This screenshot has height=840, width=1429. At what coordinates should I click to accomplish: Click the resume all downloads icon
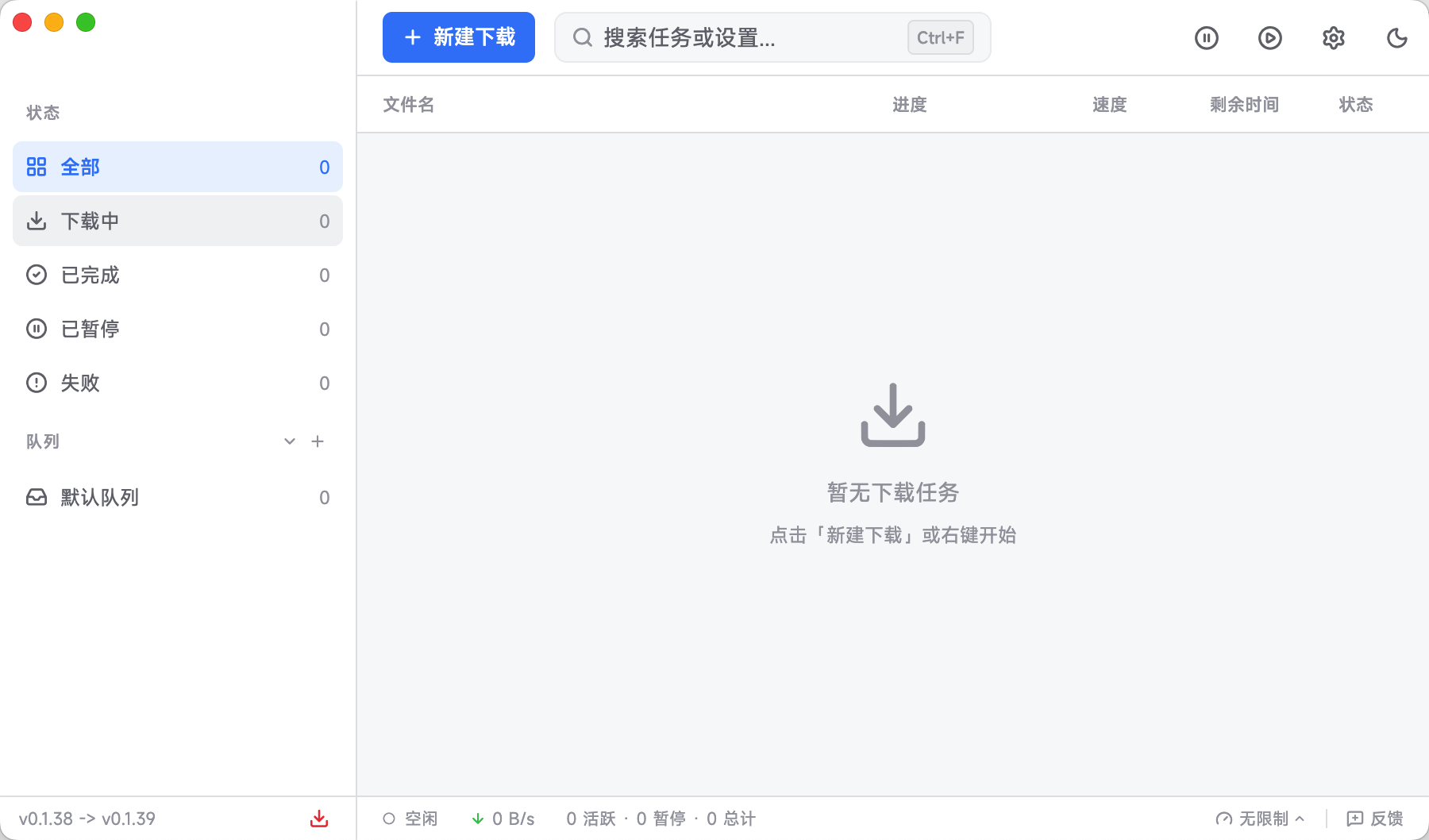coord(1269,38)
